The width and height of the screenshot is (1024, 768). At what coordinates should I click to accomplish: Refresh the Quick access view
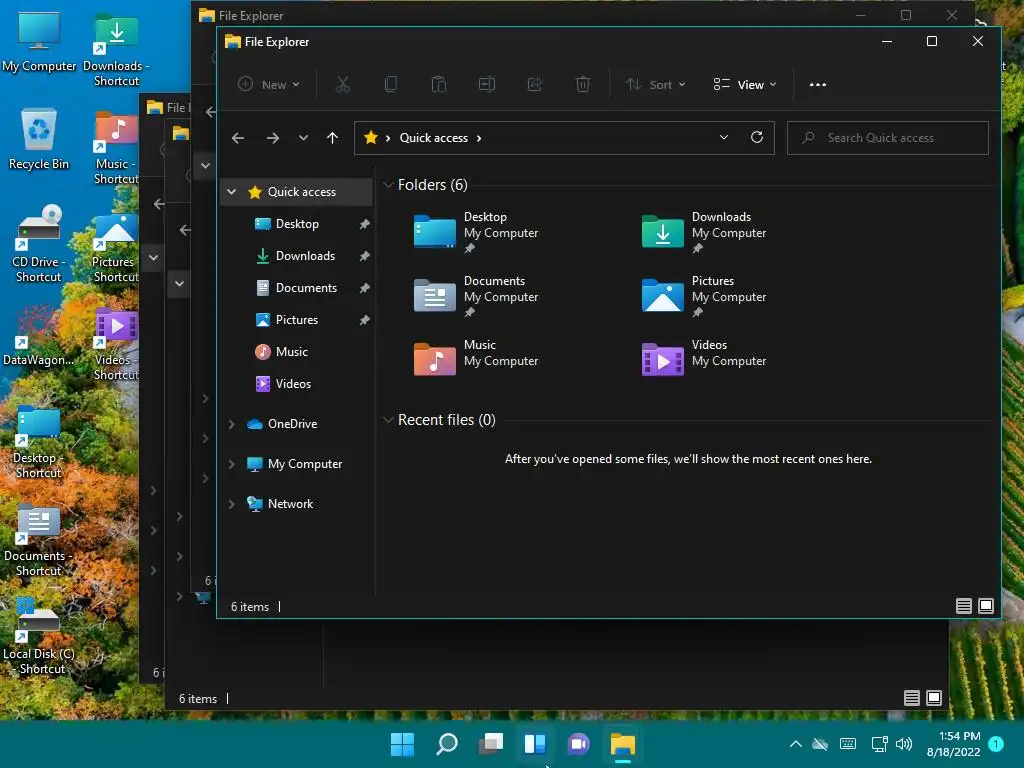757,137
